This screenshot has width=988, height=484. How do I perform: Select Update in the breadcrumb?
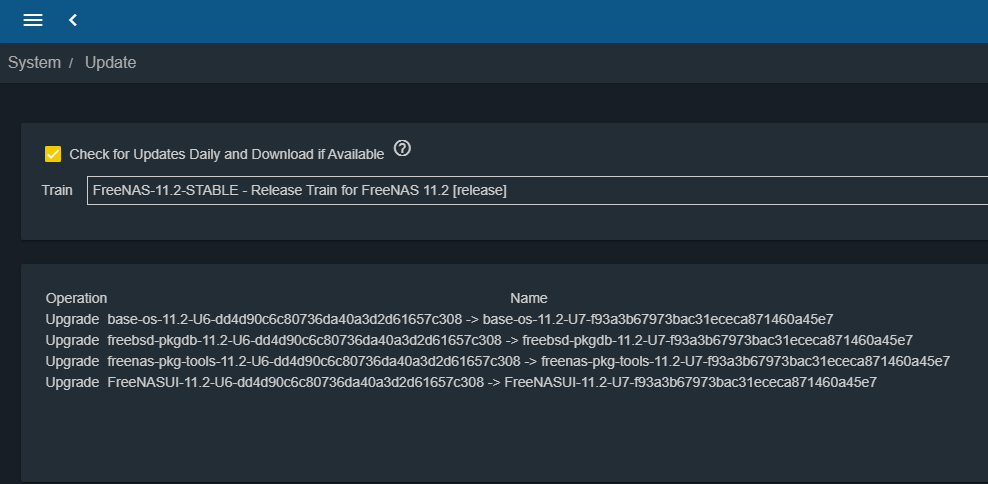tap(110, 63)
